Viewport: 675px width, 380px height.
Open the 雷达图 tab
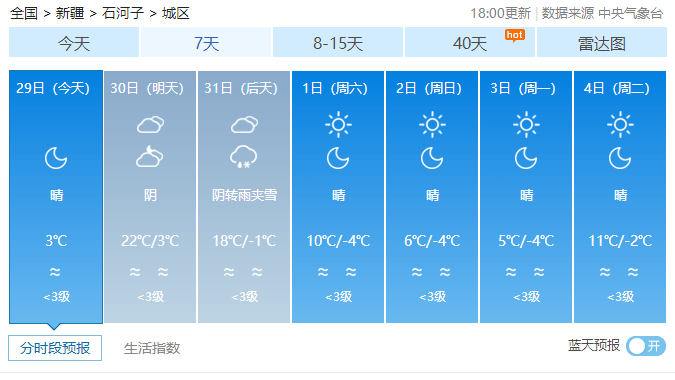point(601,43)
